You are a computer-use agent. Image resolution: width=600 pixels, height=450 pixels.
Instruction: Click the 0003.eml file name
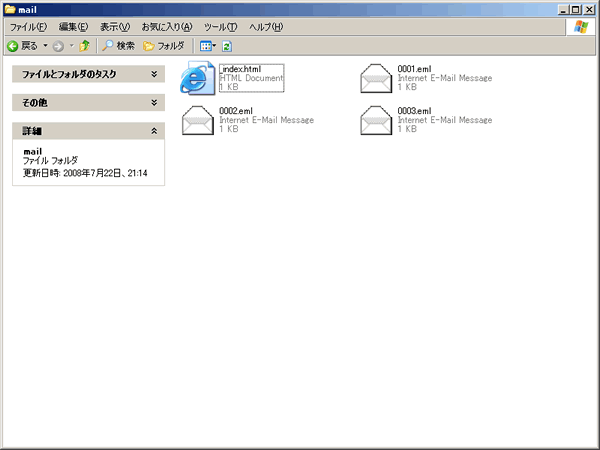point(414,111)
